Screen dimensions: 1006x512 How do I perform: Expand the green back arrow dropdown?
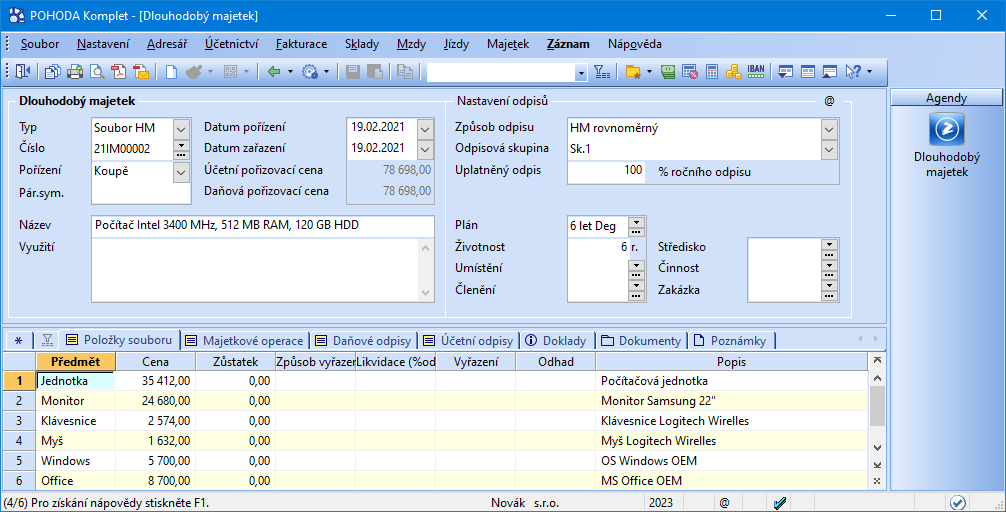click(290, 72)
